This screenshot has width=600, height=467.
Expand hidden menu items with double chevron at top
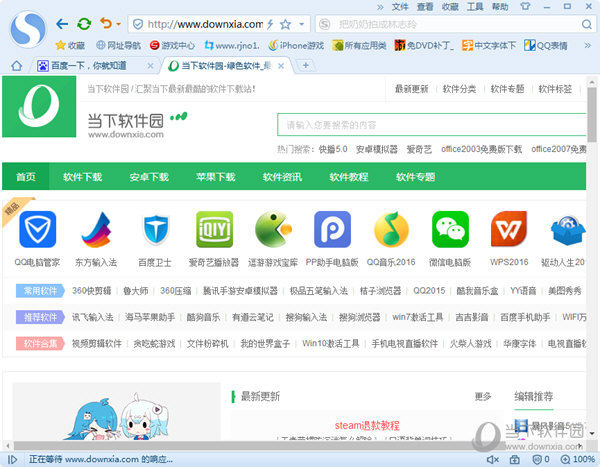[380, 7]
